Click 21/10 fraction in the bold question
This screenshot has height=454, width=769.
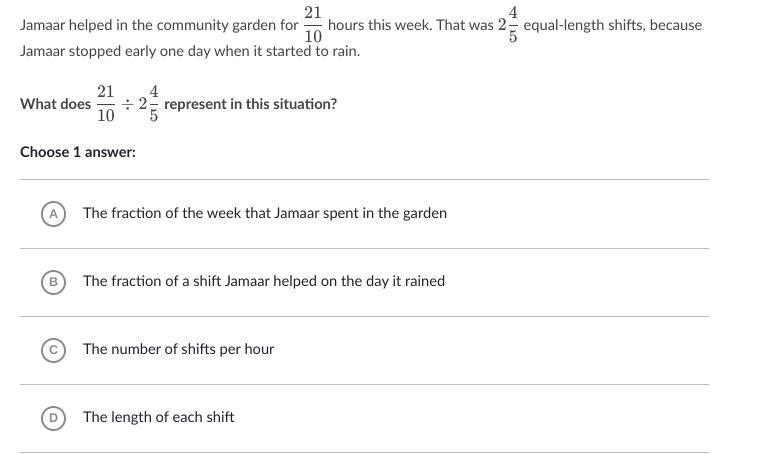[106, 103]
